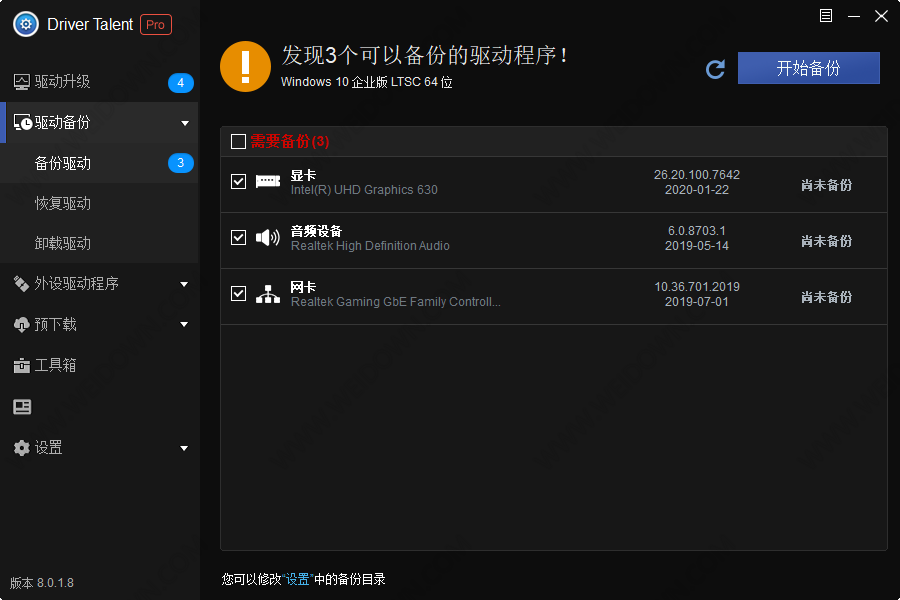Open the window menu list icon

click(x=826, y=16)
